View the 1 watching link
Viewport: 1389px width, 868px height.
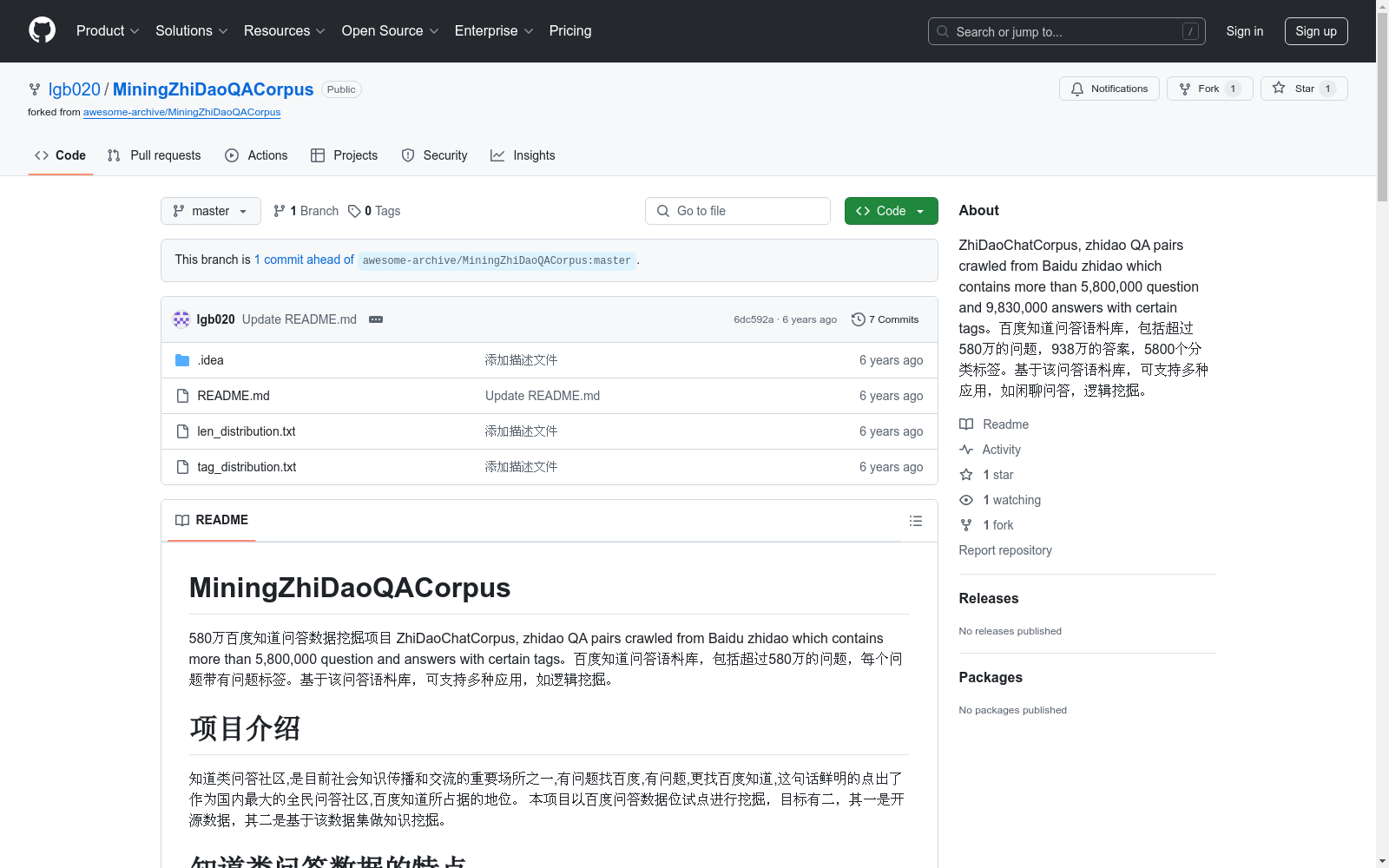pos(1000,500)
